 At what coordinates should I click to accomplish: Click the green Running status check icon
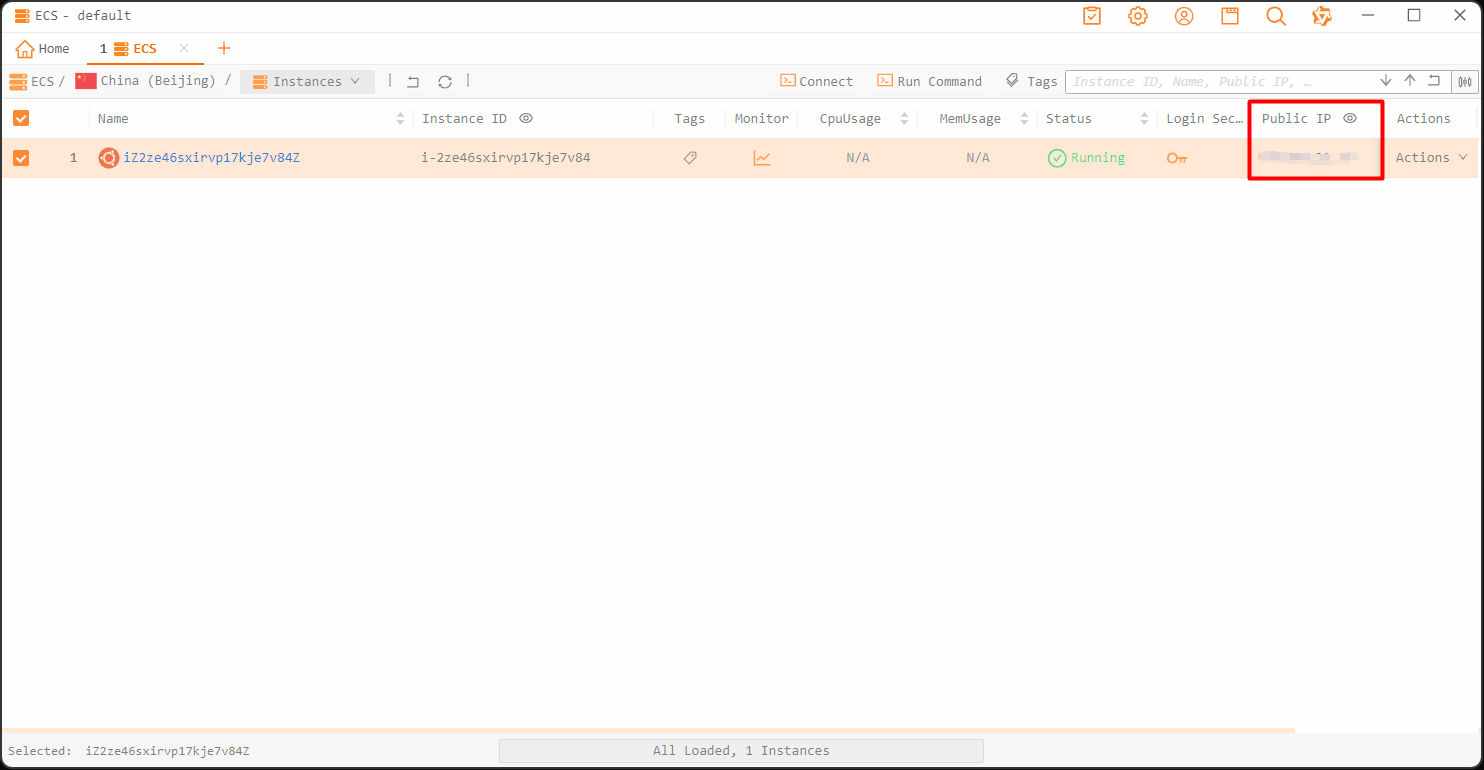1057,158
